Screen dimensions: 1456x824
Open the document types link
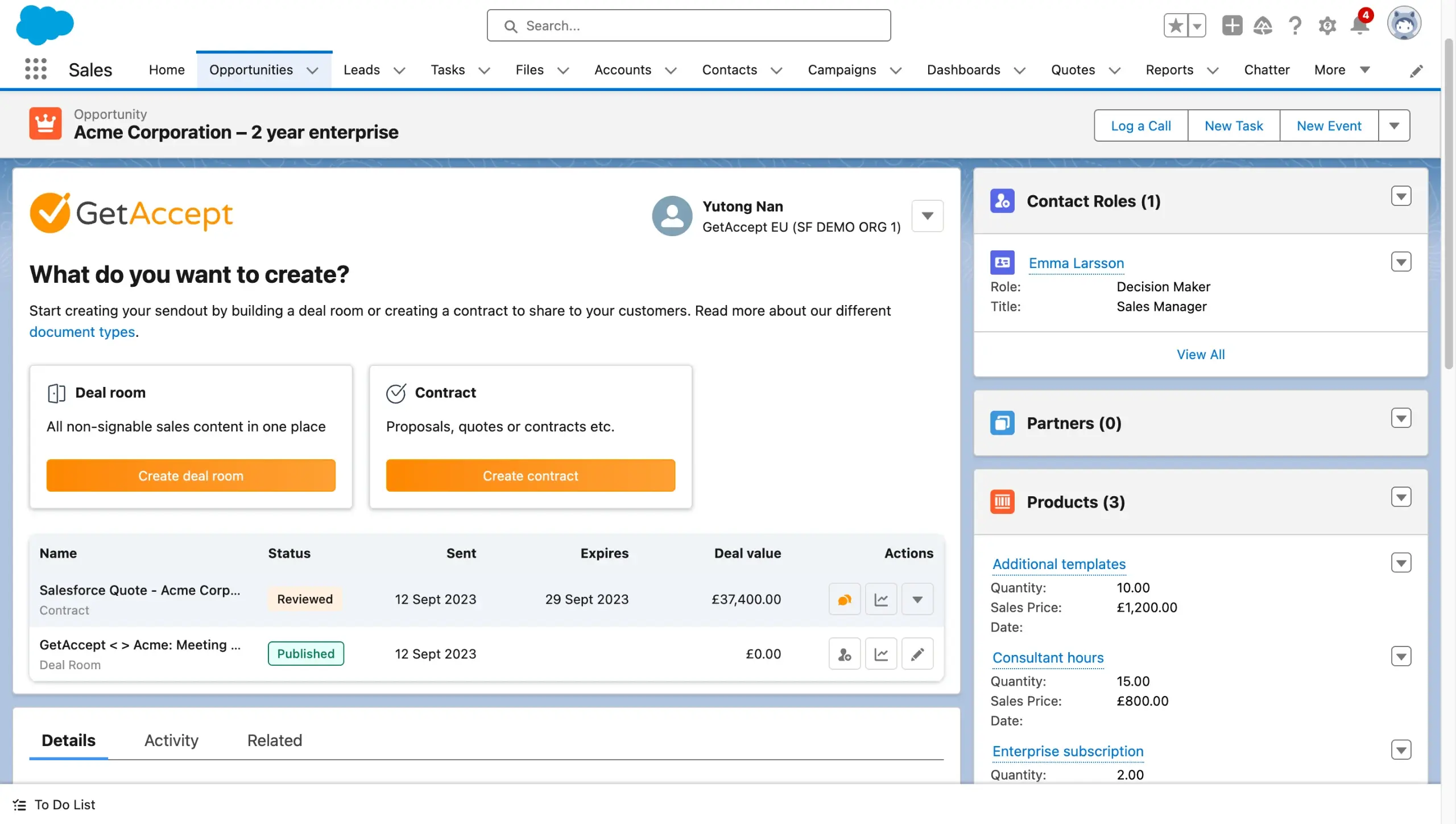point(82,332)
